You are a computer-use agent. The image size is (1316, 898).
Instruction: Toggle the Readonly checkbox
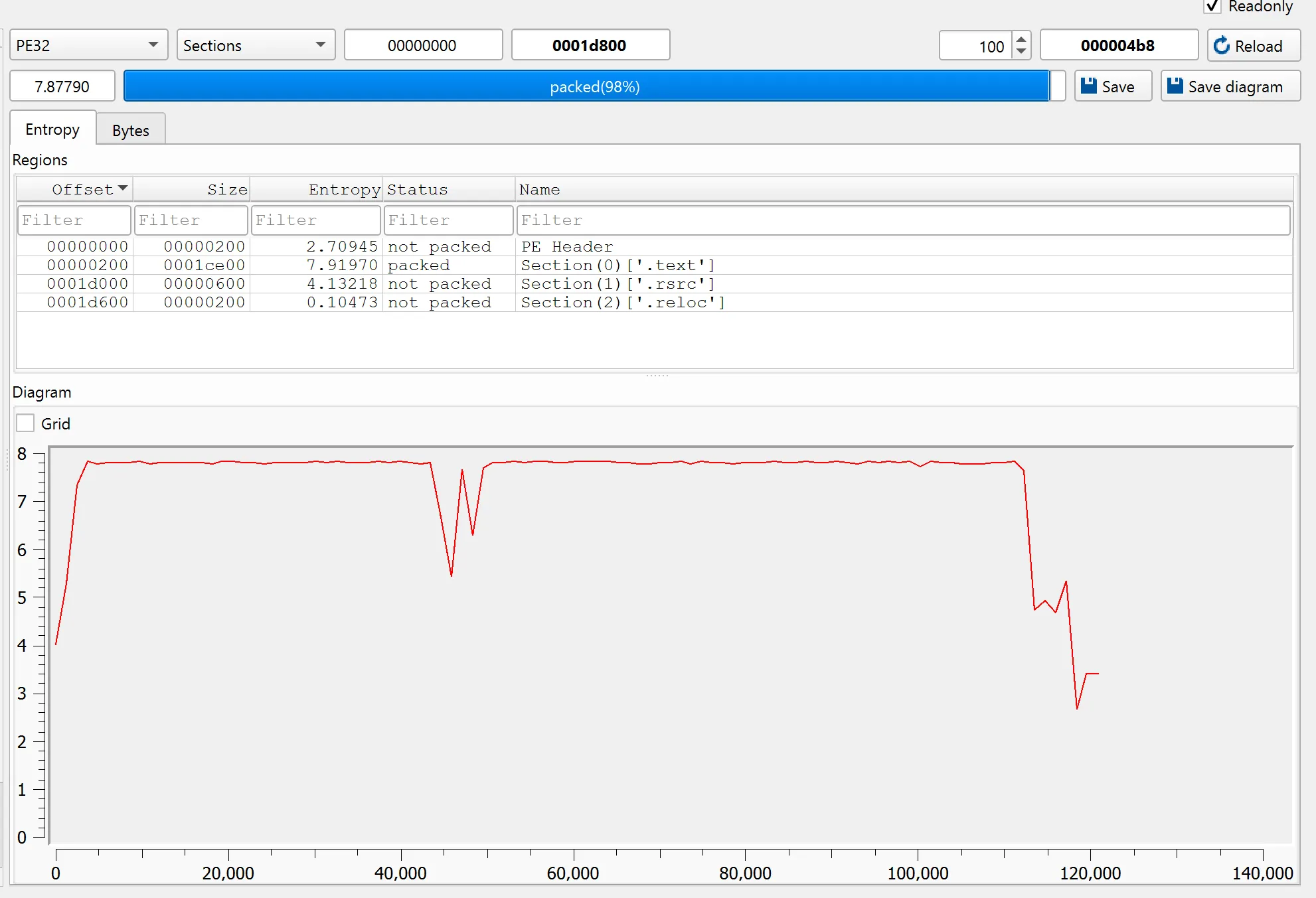click(1212, 7)
